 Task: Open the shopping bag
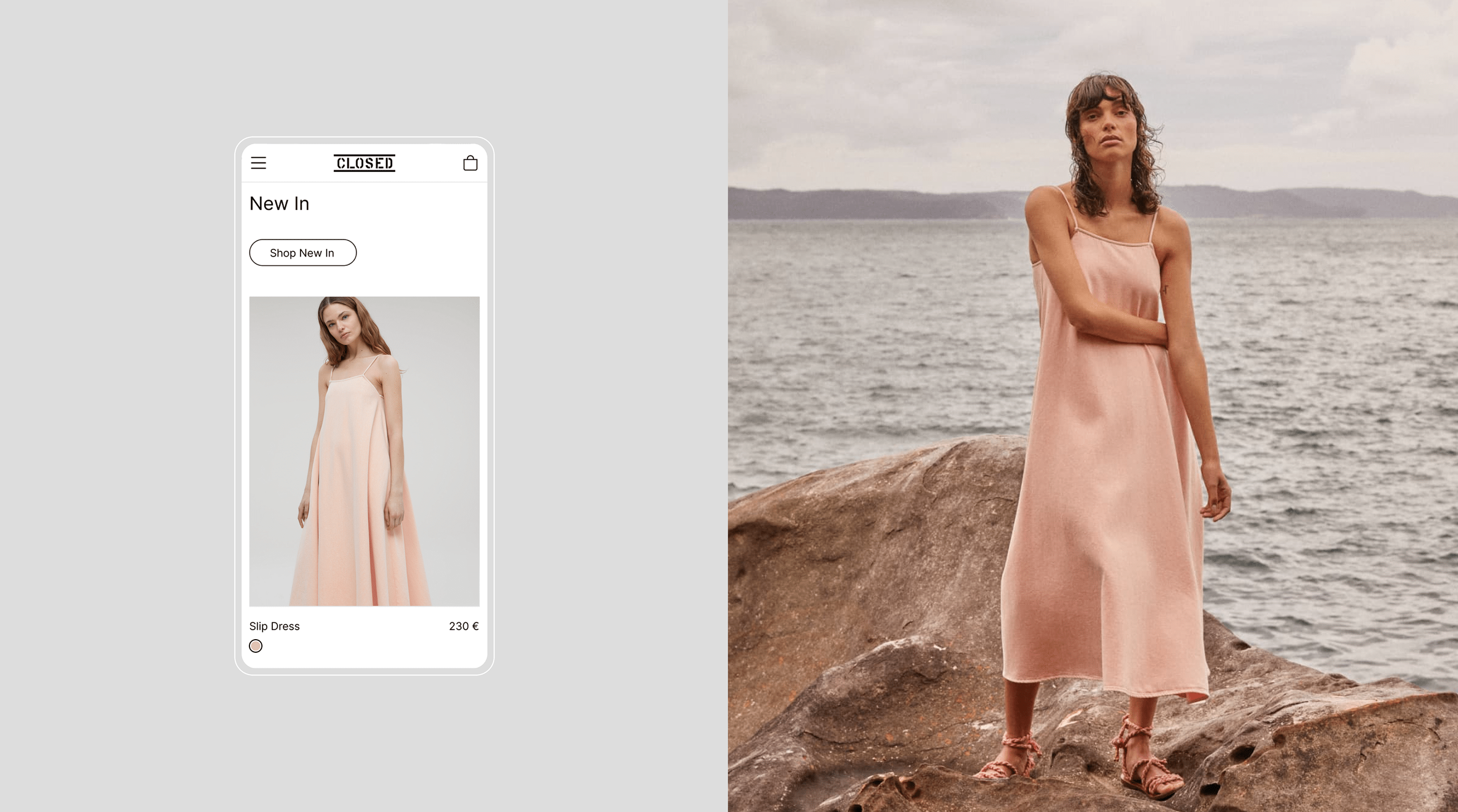(x=470, y=163)
